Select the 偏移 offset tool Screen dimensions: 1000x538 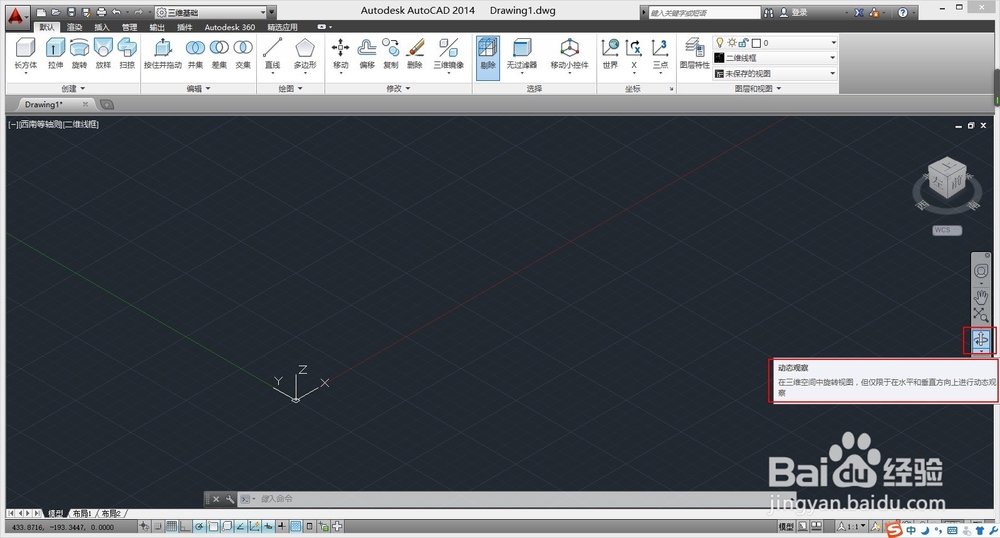[x=367, y=54]
